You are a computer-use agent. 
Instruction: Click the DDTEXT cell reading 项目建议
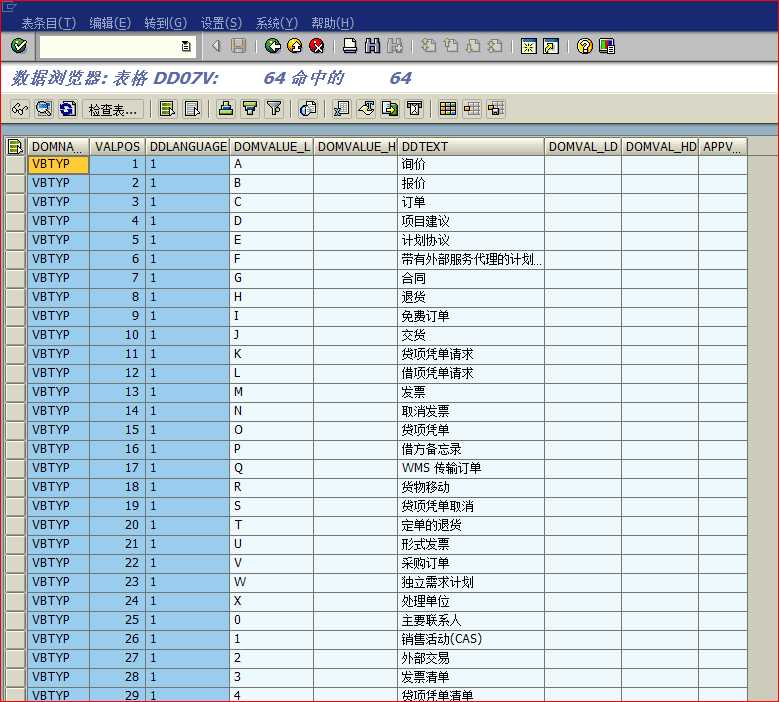coord(471,221)
